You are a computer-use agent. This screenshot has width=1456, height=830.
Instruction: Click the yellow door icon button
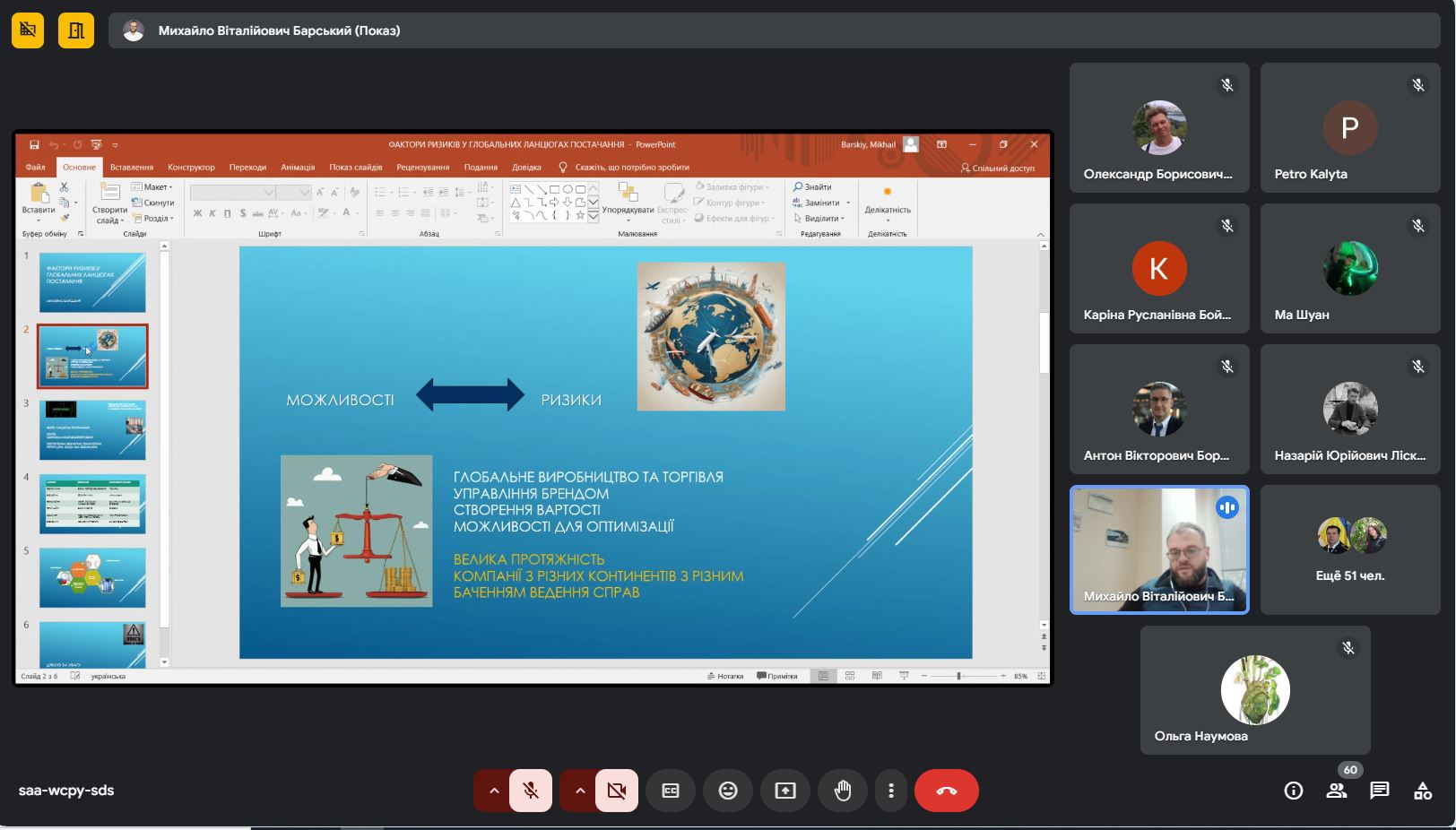76,30
